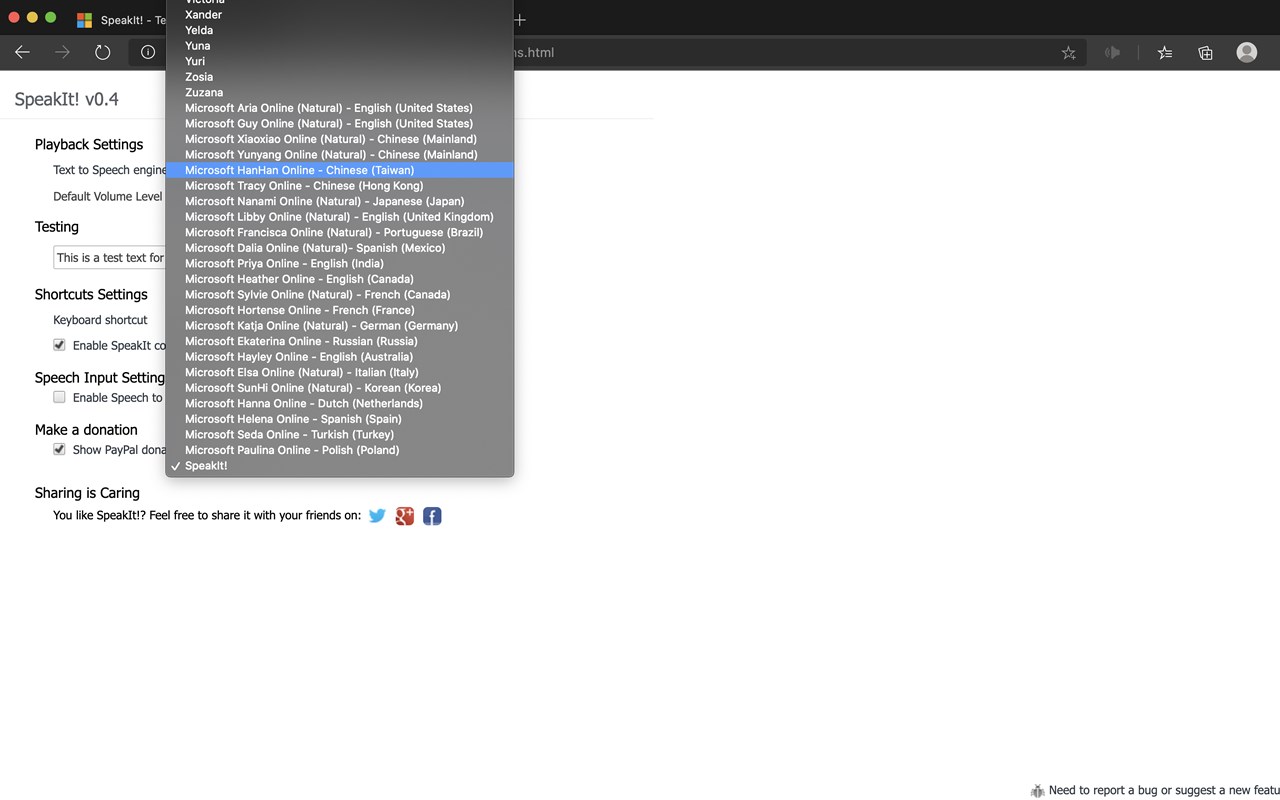
Task: Click the SpeakIt speaker extension icon
Action: click(1112, 53)
